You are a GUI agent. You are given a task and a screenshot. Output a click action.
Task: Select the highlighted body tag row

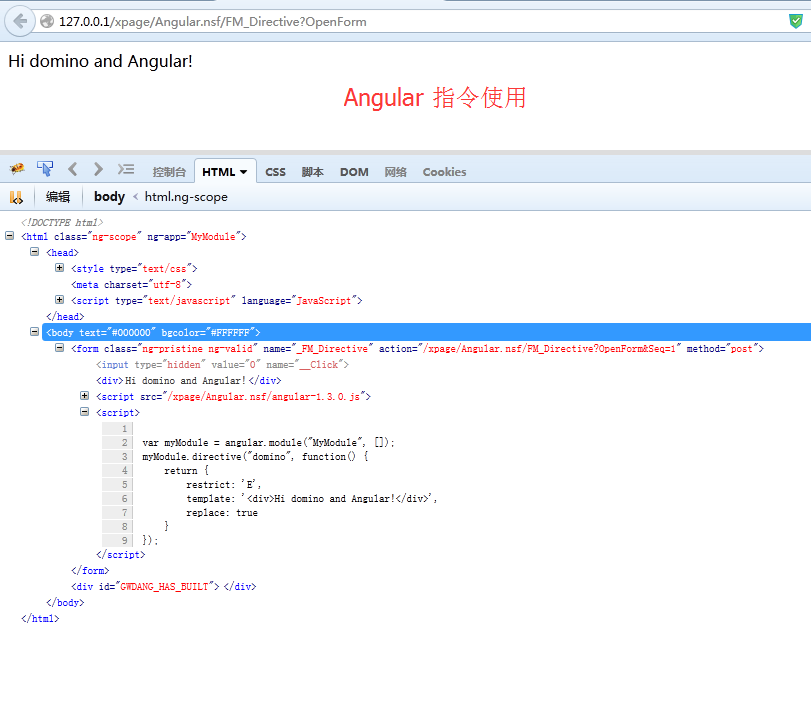pyautogui.click(x=426, y=332)
